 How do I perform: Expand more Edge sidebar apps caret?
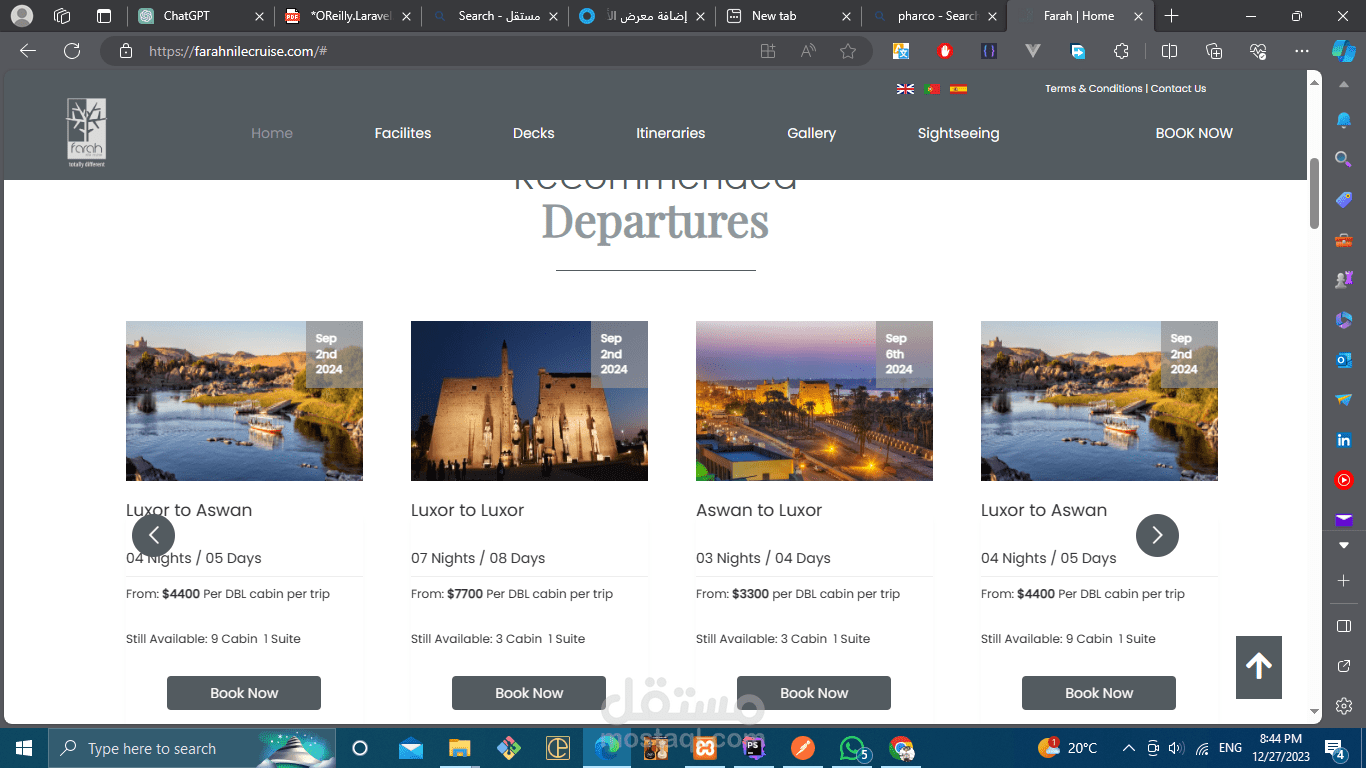(x=1344, y=546)
